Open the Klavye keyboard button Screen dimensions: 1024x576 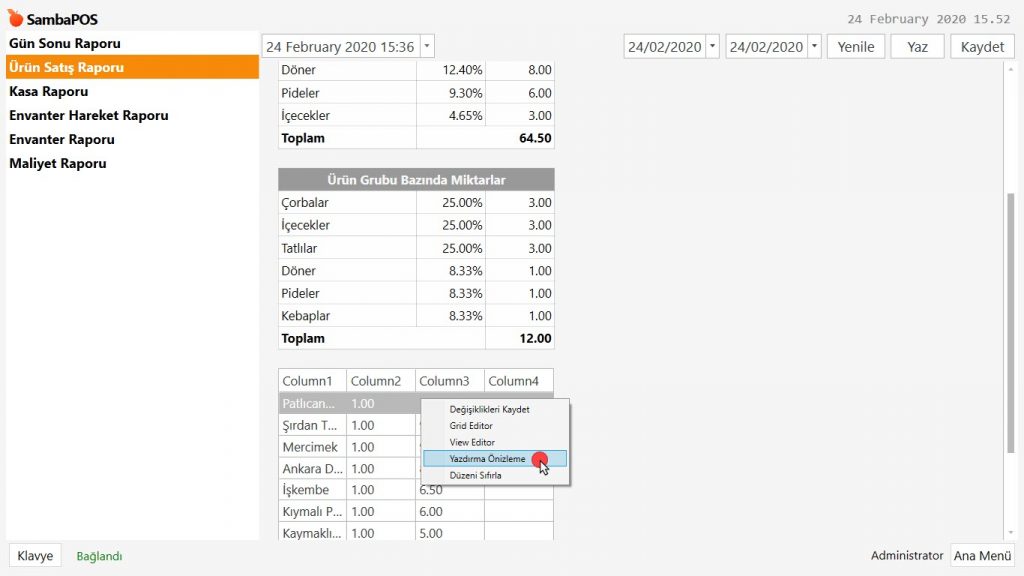point(35,556)
